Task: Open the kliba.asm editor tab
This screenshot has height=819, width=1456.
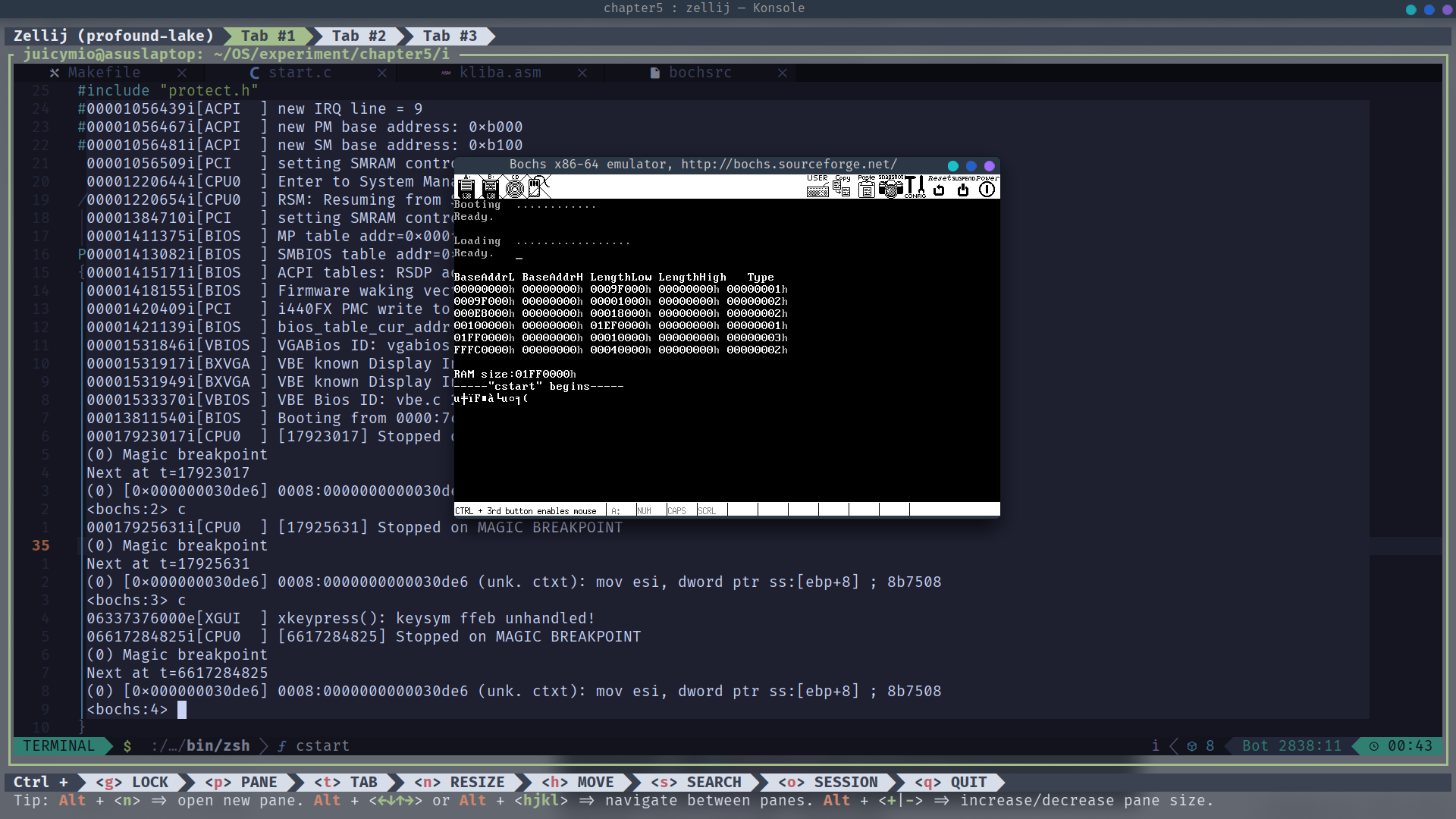Action: pos(500,73)
